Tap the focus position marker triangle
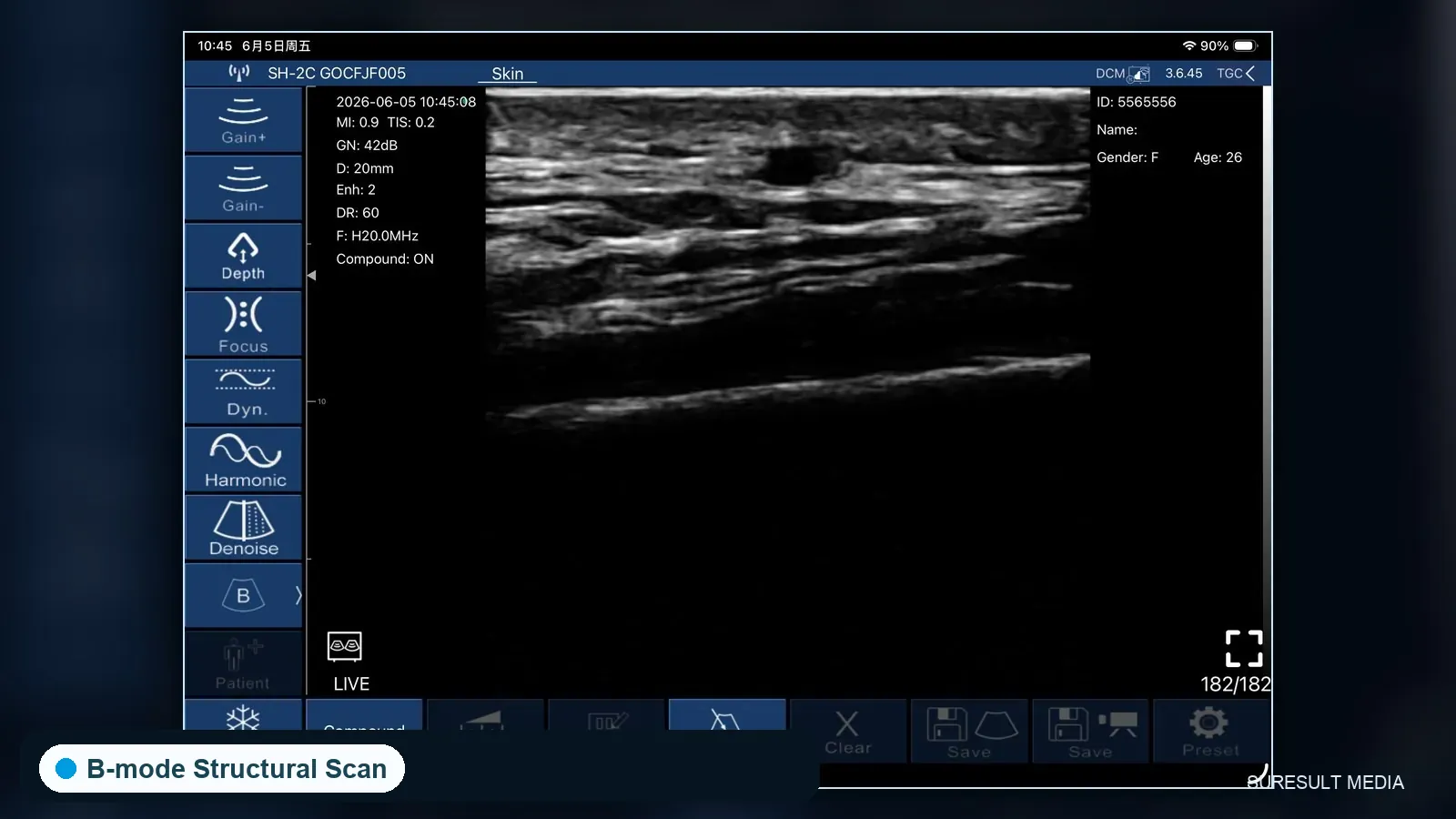This screenshot has width=1456, height=819. coord(311,275)
